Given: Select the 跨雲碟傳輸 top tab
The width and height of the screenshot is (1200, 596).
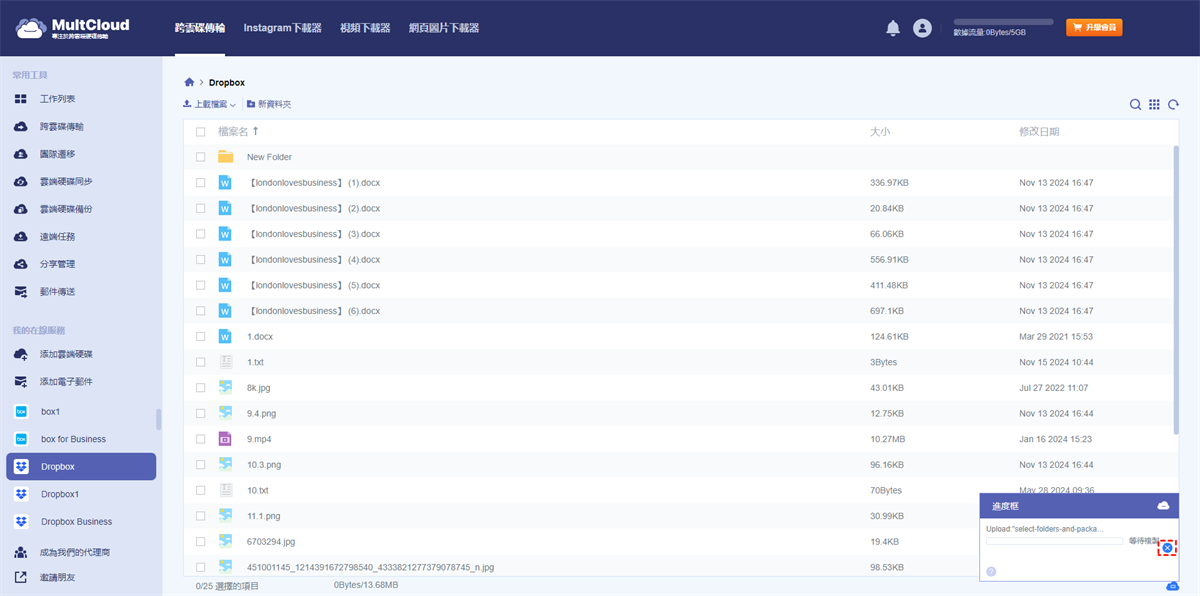Looking at the screenshot, I should [x=199, y=28].
